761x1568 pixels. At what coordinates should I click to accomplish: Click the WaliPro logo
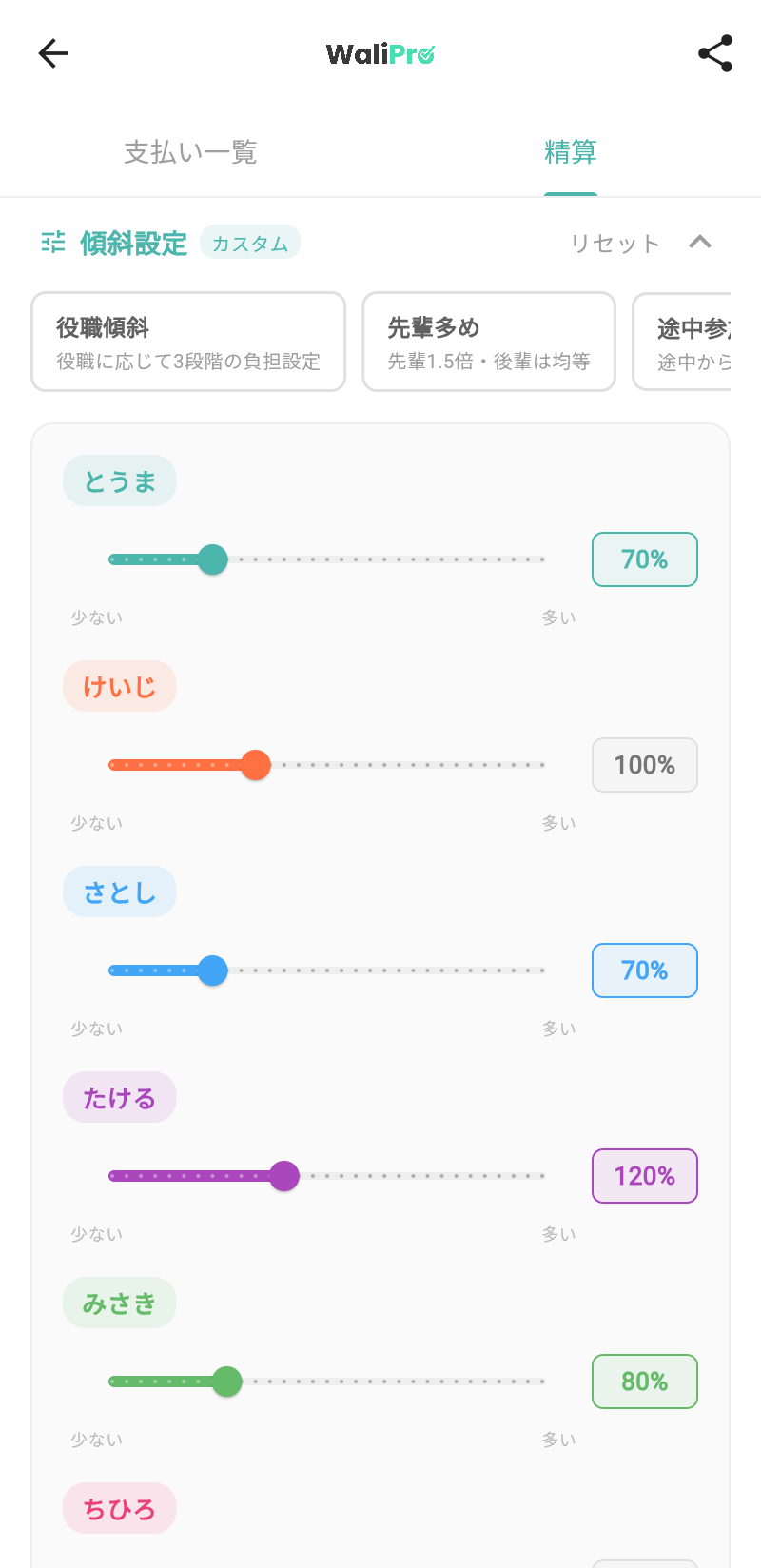click(380, 53)
